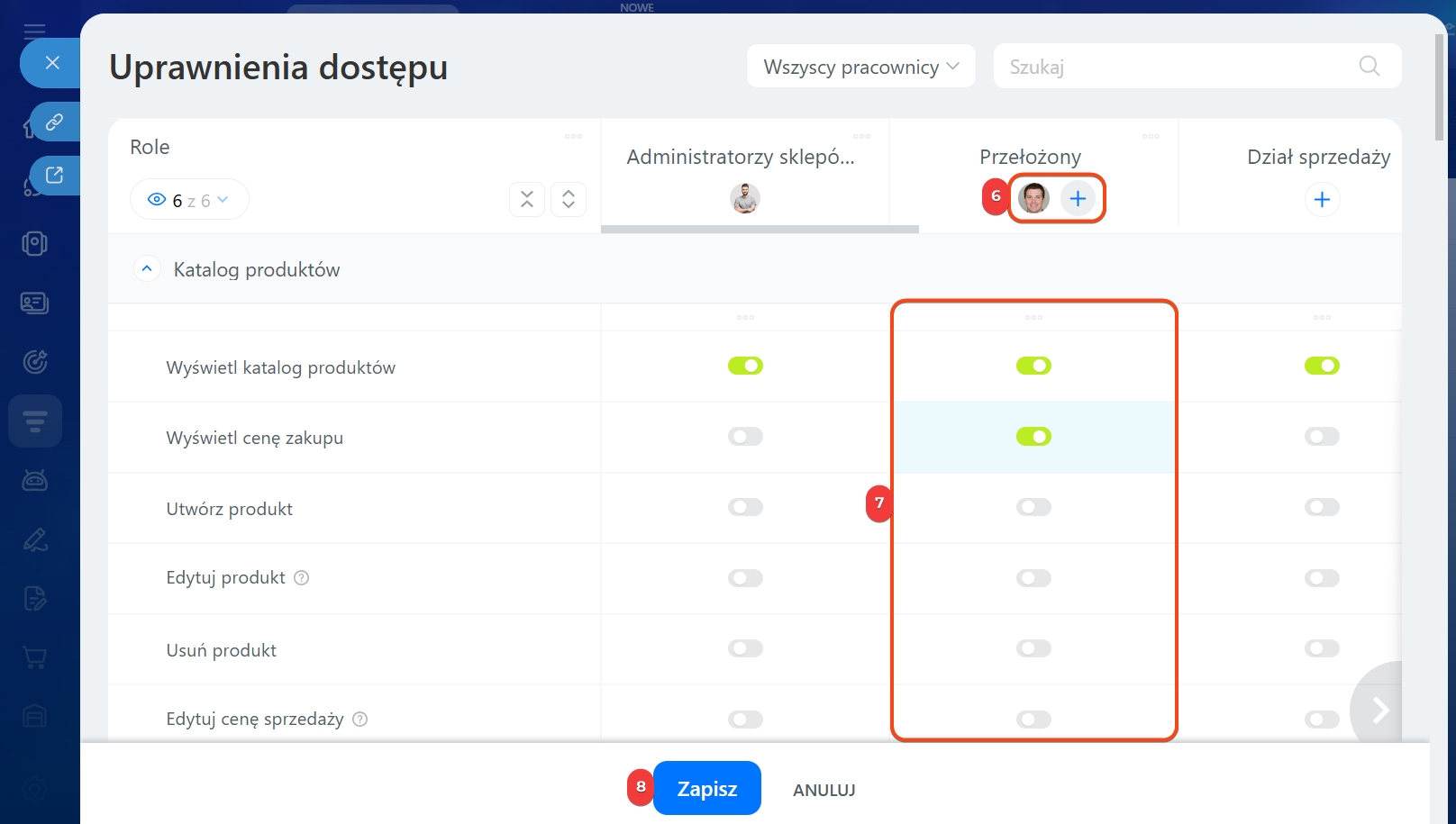Click the ANULUJ button
Viewport: 1456px width, 824px height.
[824, 790]
